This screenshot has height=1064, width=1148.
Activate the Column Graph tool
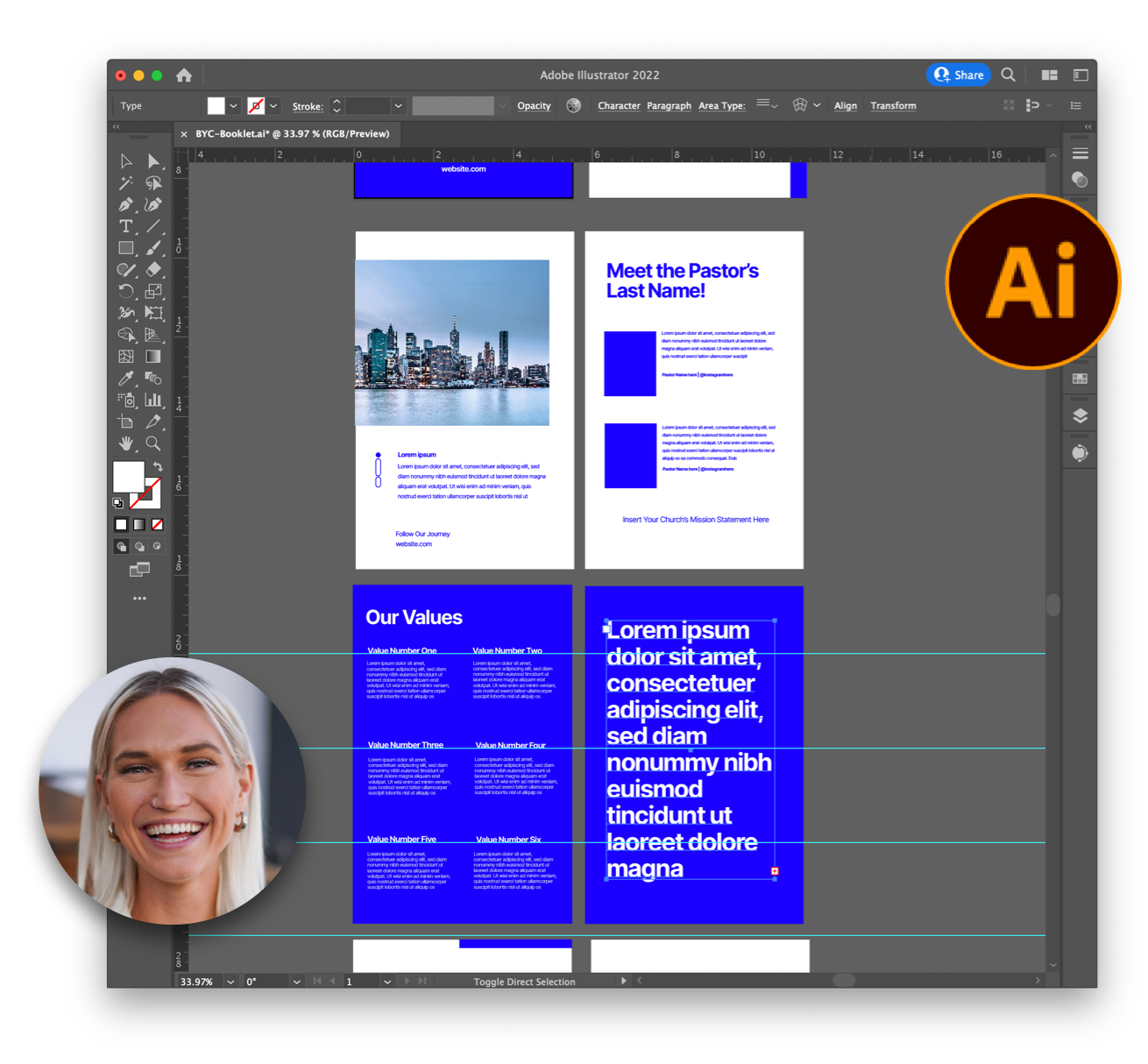point(153,401)
